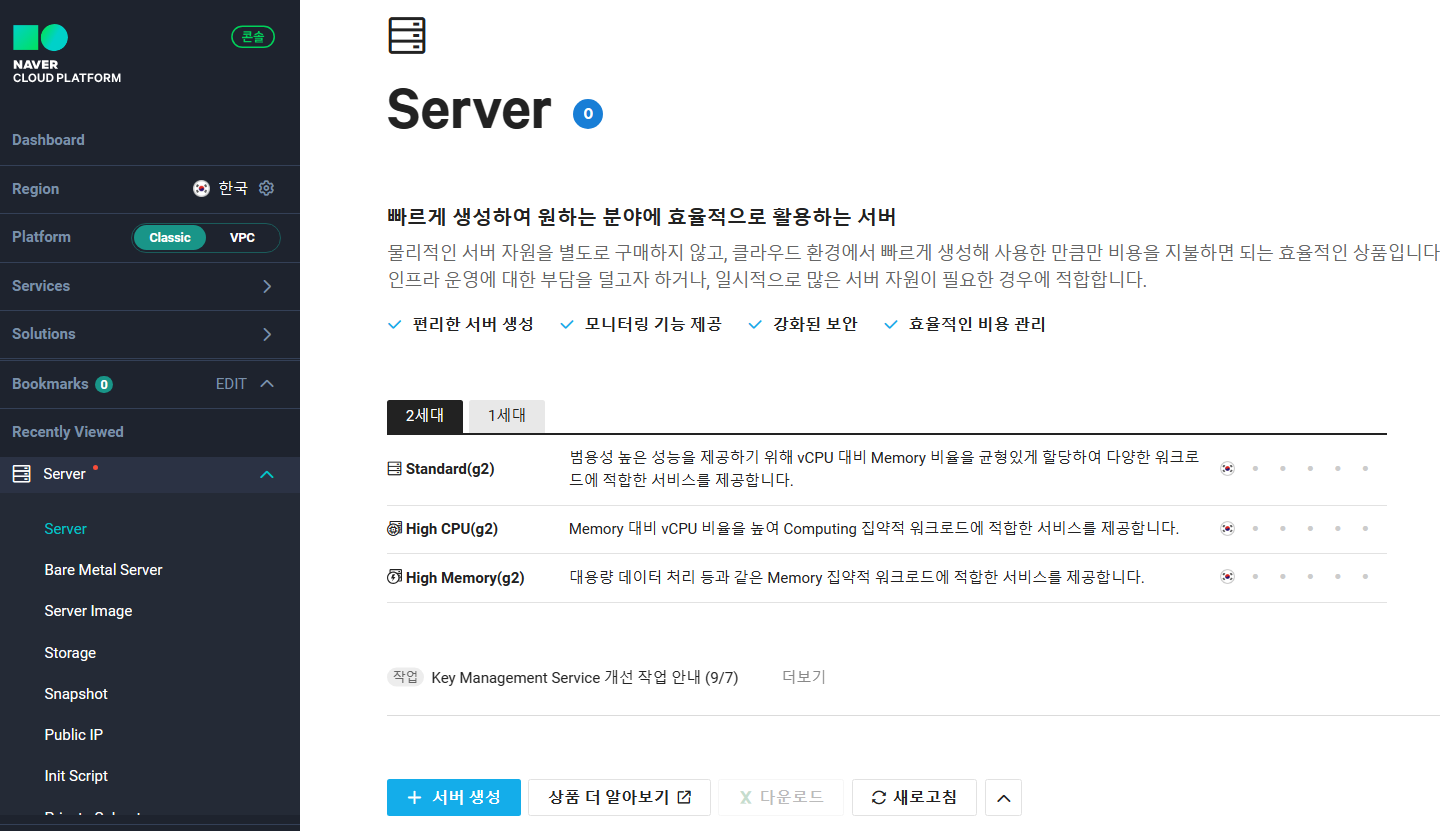Collapse the info panel with up chevron
Image resolution: width=1440 pixels, height=831 pixels.
[1003, 797]
